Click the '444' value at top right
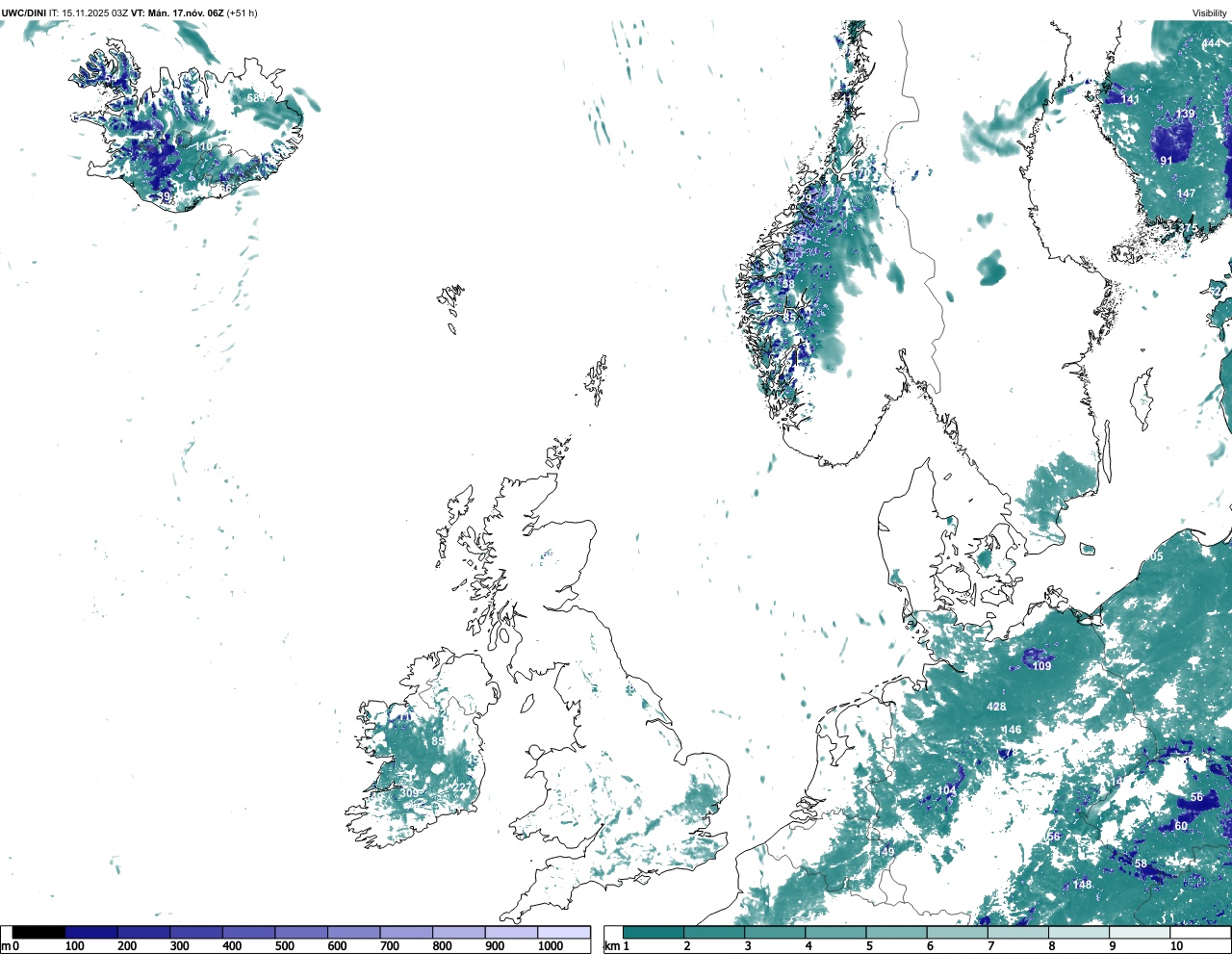 click(1211, 43)
